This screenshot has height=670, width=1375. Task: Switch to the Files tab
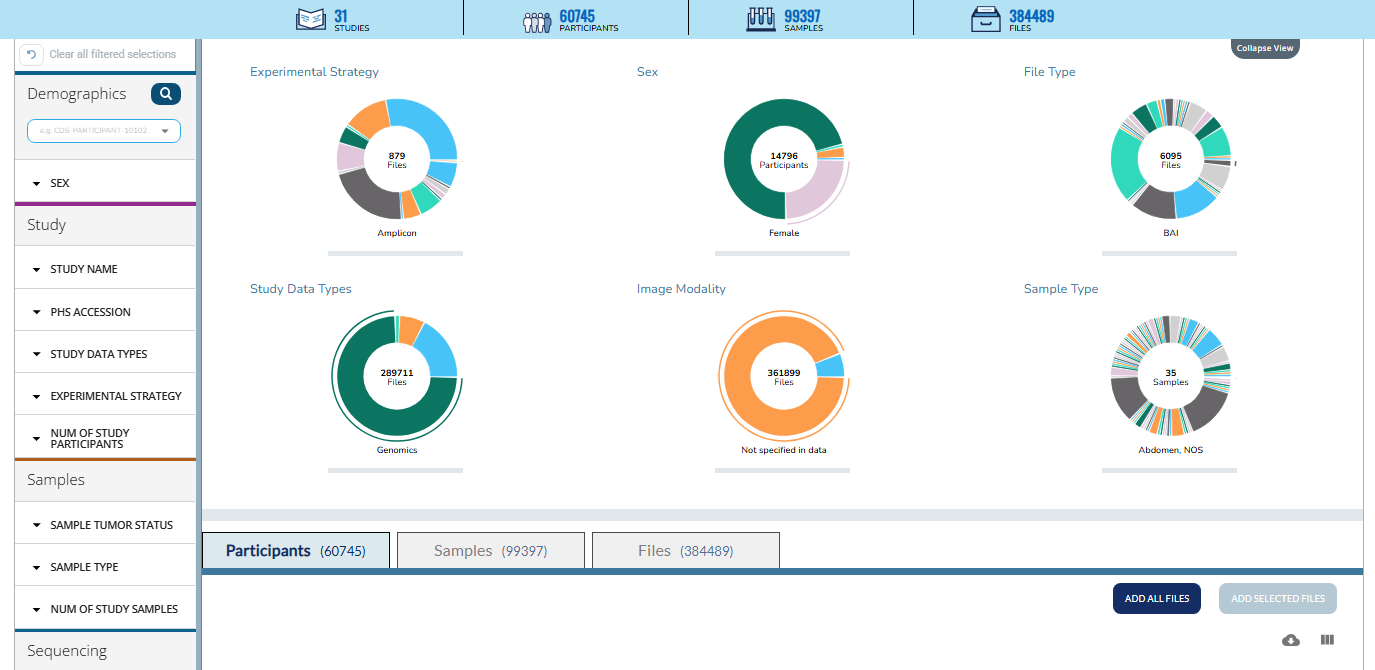click(x=686, y=551)
